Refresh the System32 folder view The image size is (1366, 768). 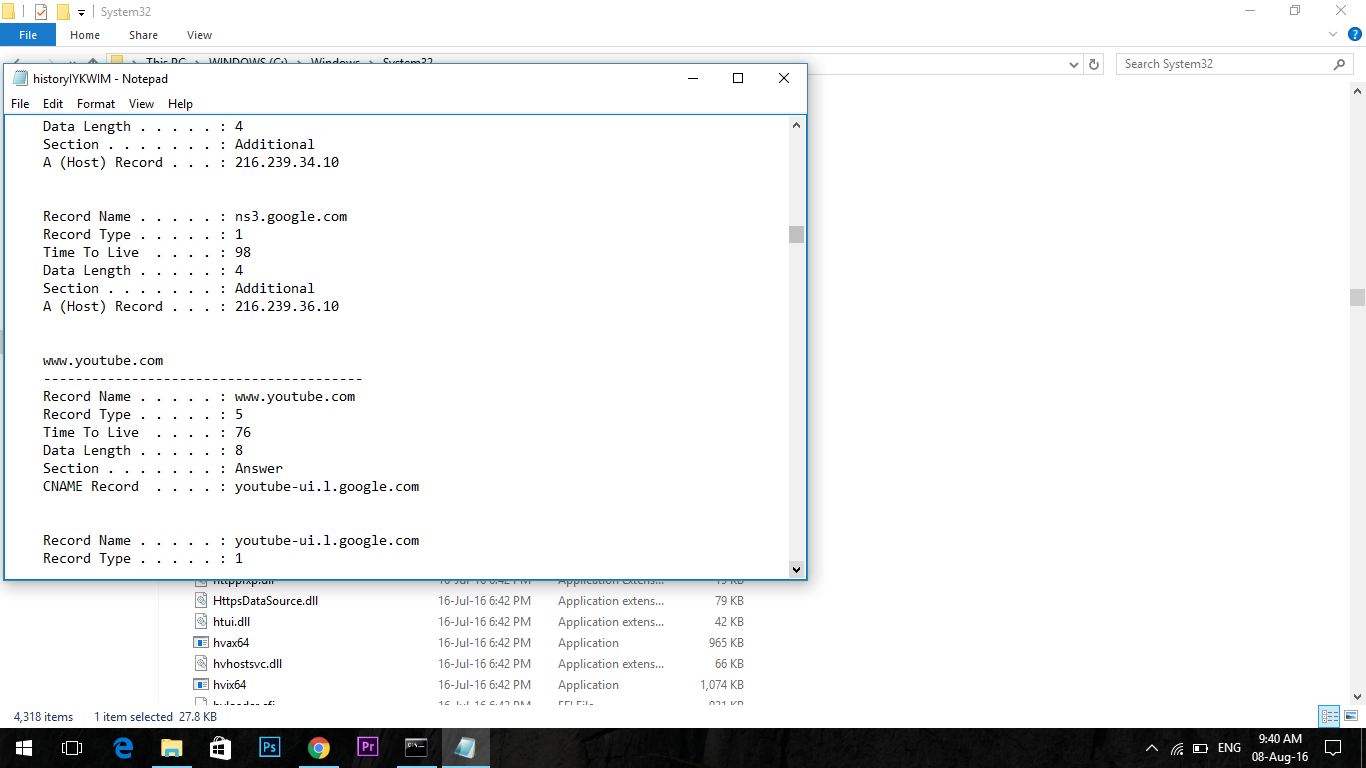1094,64
